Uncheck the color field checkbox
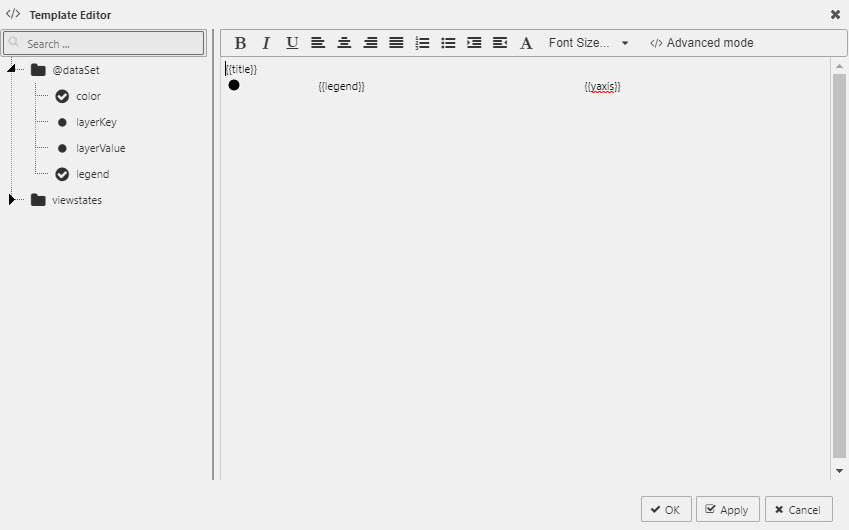 [62, 96]
